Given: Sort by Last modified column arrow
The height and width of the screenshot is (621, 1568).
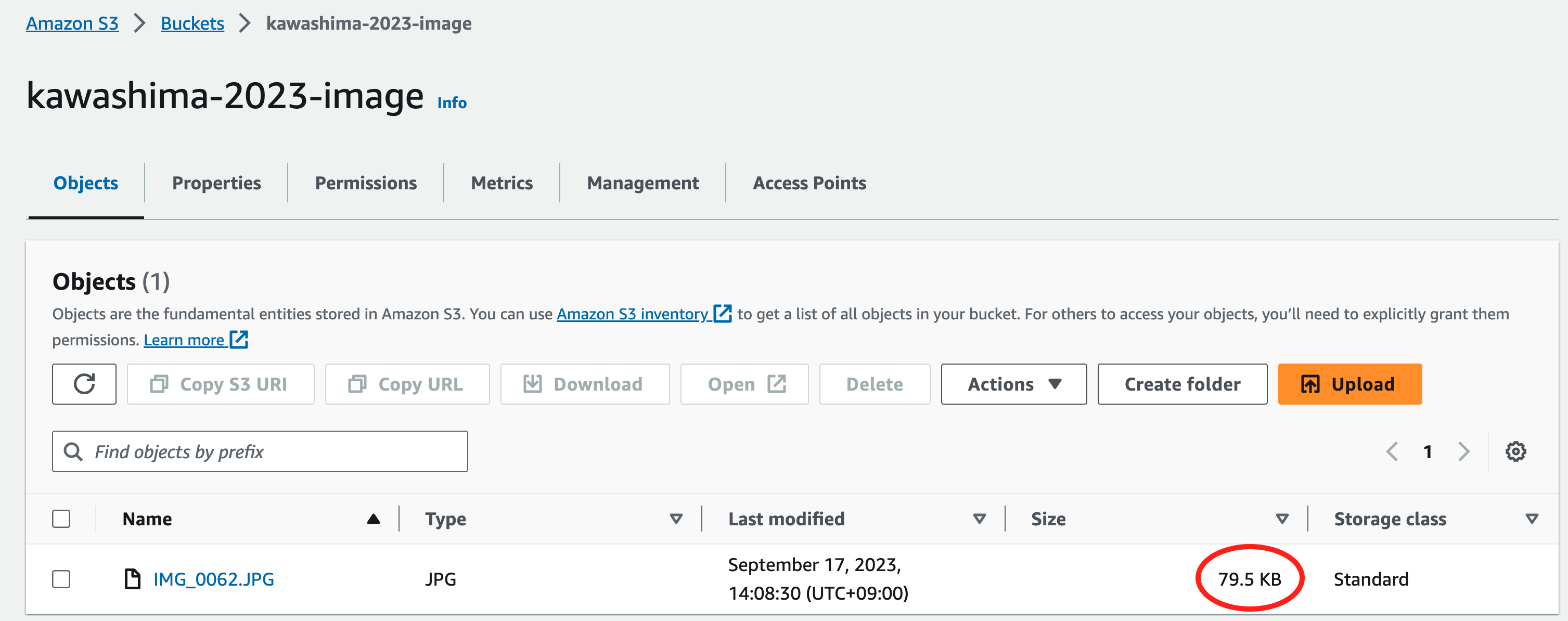Looking at the screenshot, I should 979,519.
